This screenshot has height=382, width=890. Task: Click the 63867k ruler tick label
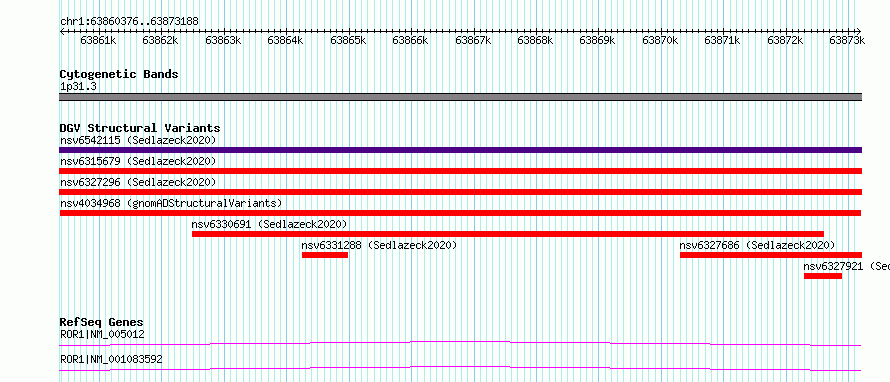[473, 40]
